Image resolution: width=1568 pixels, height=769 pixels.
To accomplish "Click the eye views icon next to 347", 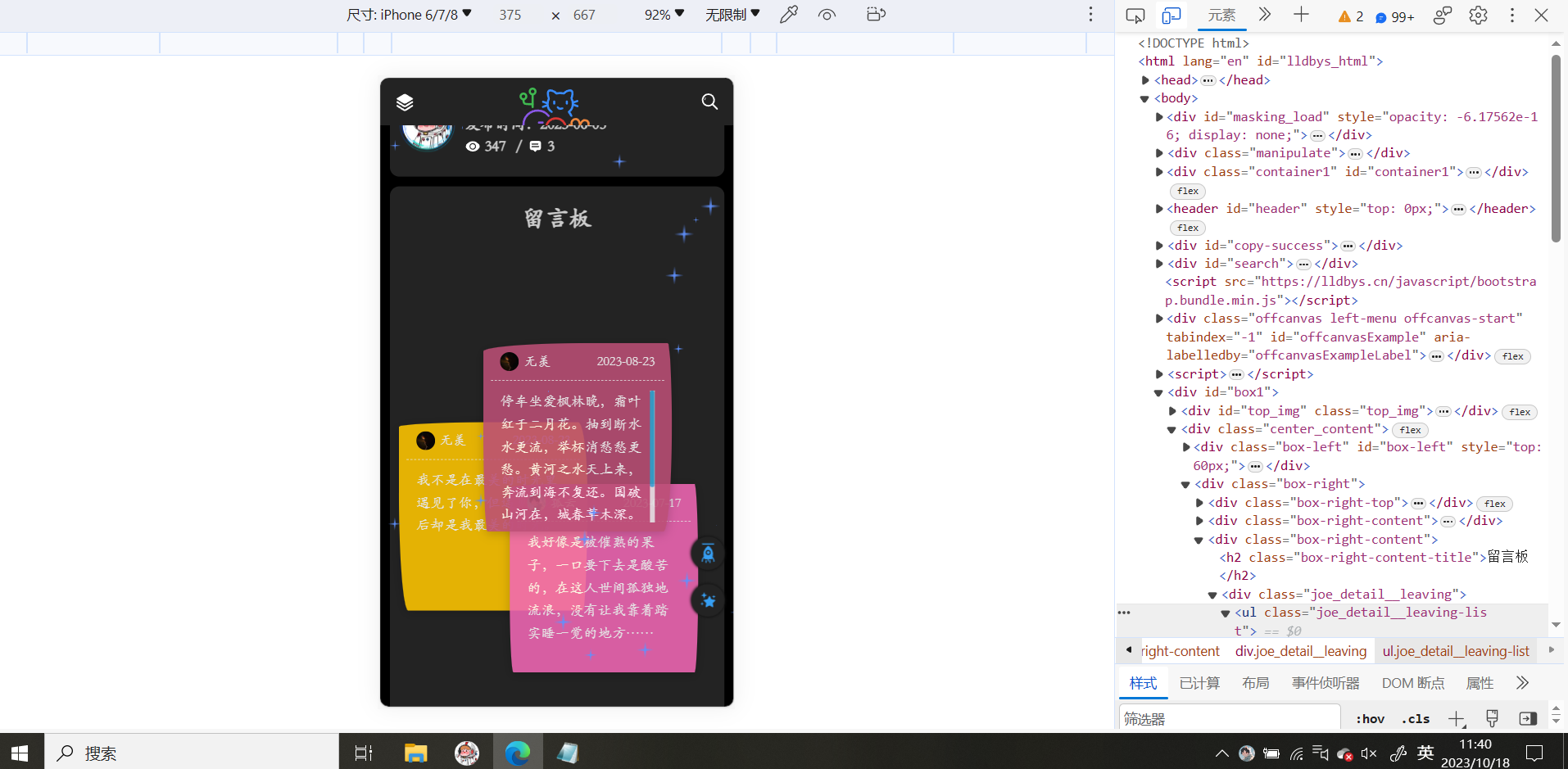I will 473,147.
